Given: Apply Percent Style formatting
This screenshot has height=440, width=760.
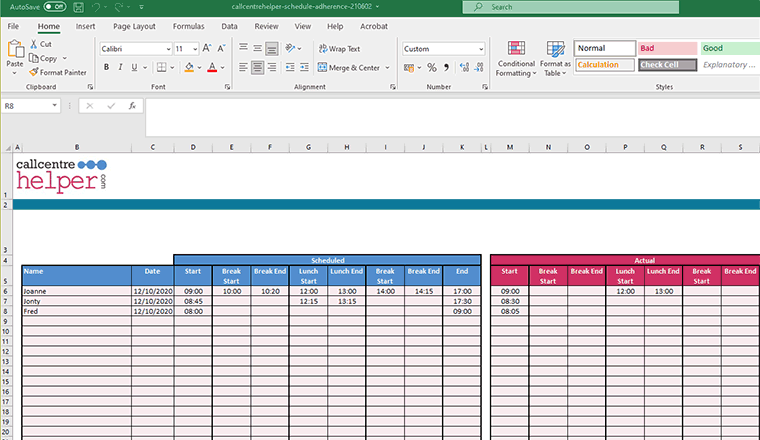Looking at the screenshot, I should pos(431,68).
